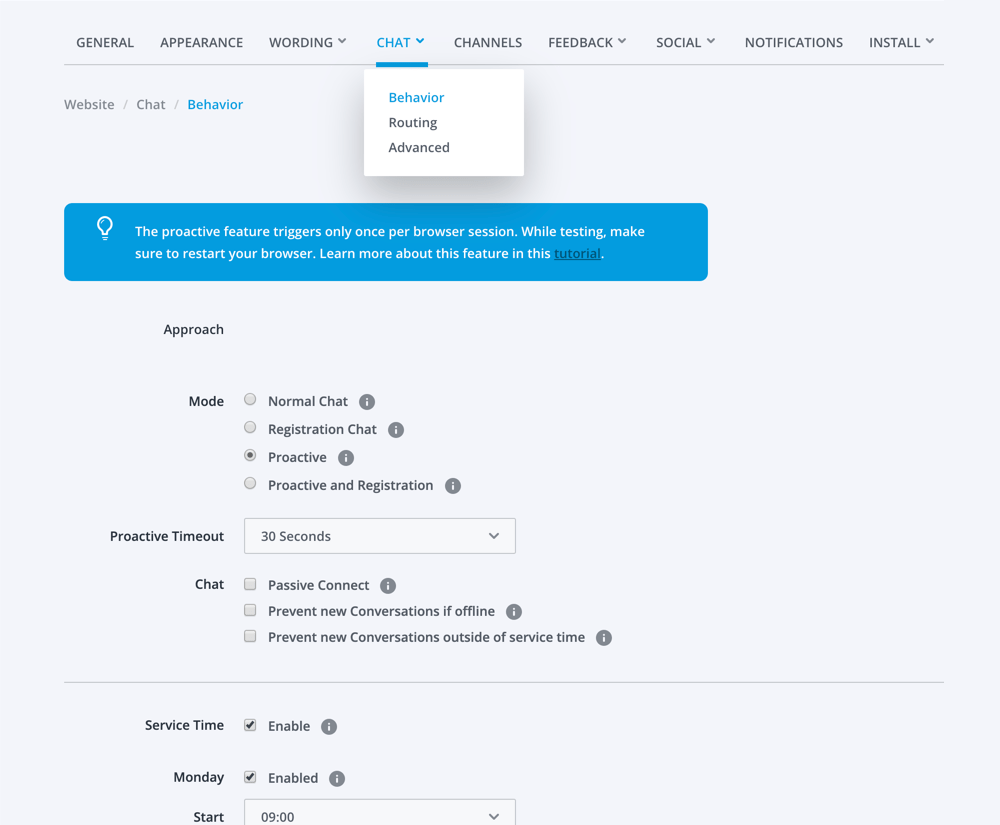Open the General tab
The width and height of the screenshot is (1000, 825).
[x=105, y=43]
